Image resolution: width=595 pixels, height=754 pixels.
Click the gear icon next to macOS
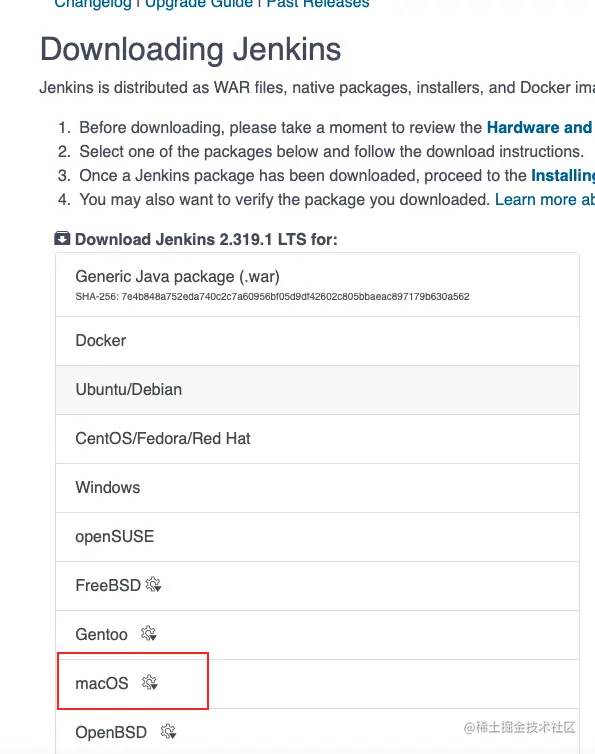(150, 682)
